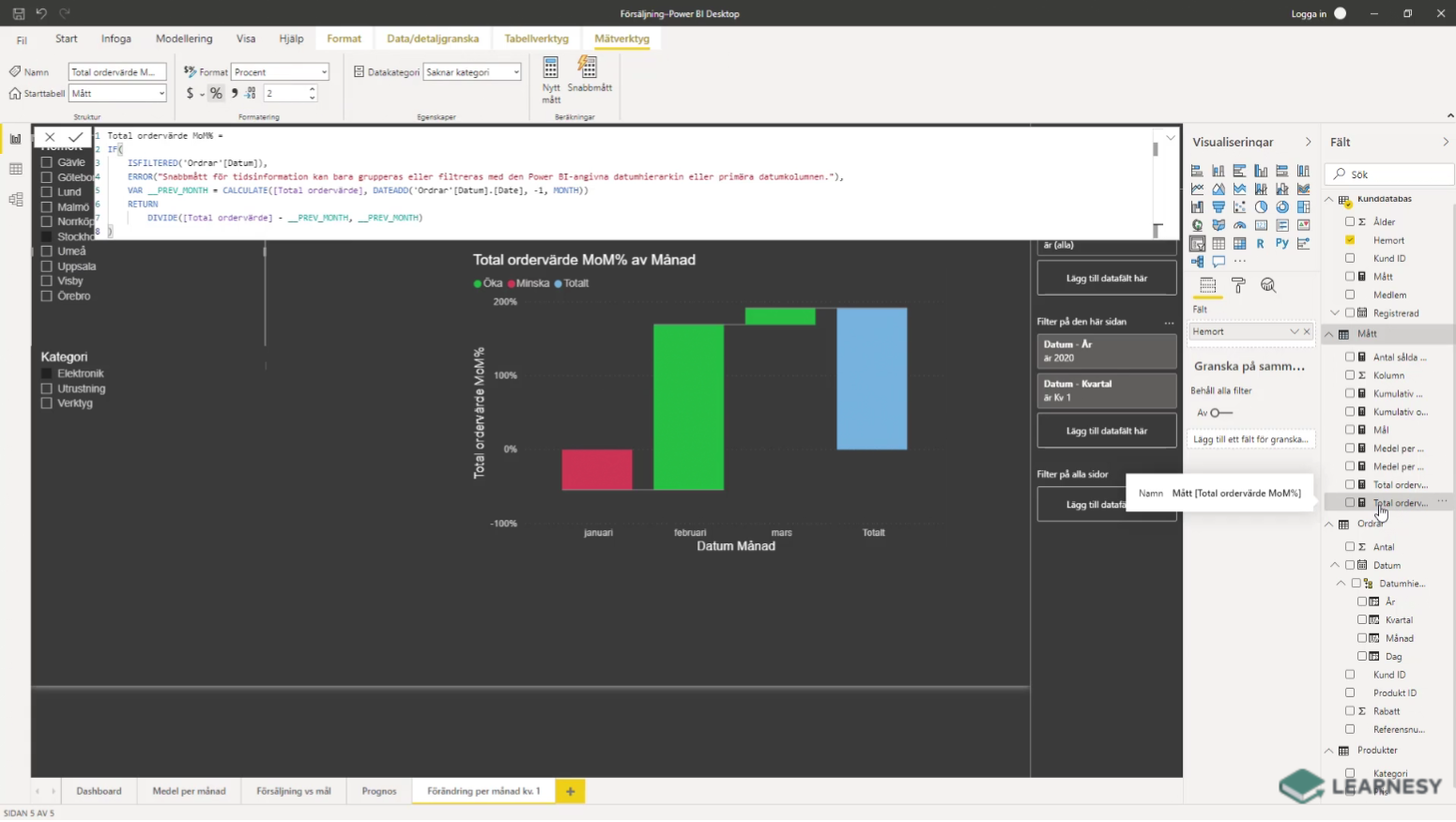Image resolution: width=1456 pixels, height=822 pixels.
Task: Open the Tabellverktyg ribbon tab
Action: click(536, 38)
